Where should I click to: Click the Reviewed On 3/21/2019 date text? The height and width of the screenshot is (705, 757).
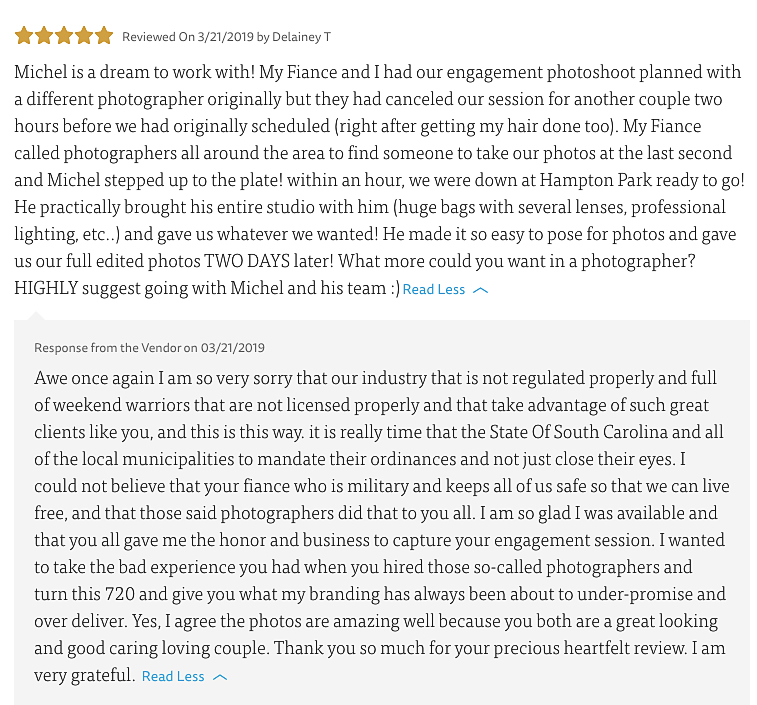click(x=188, y=37)
